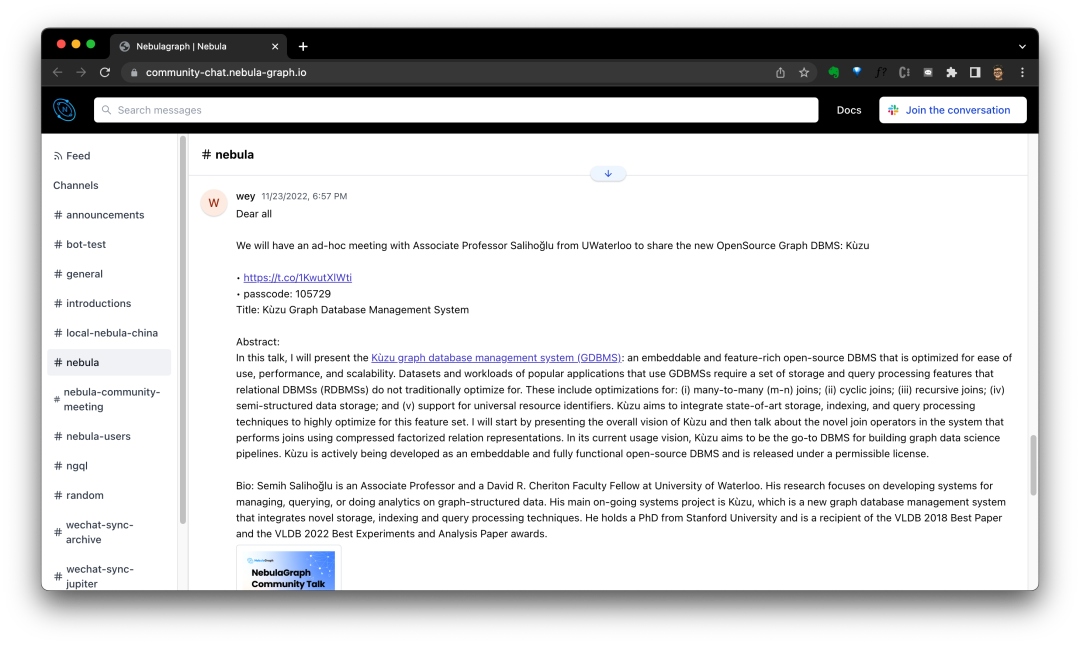Click the 11/23/2022, 6:57 PM timestamp
The height and width of the screenshot is (645, 1080).
pyautogui.click(x=304, y=196)
